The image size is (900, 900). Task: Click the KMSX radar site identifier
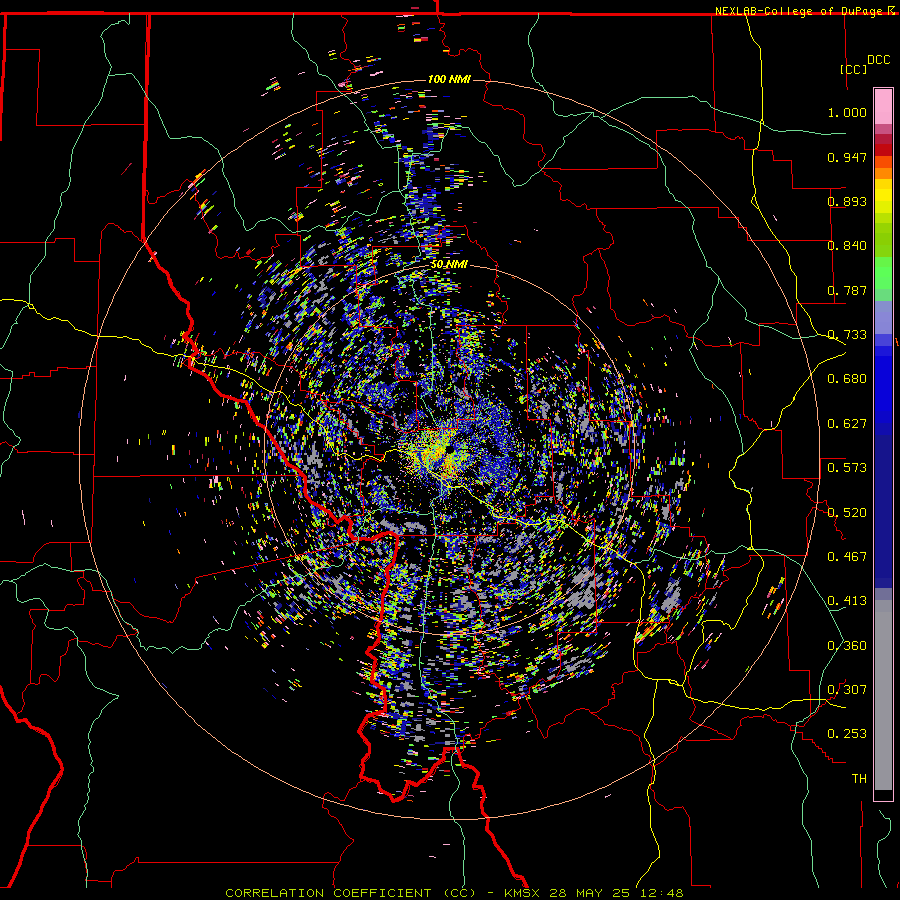click(523, 893)
